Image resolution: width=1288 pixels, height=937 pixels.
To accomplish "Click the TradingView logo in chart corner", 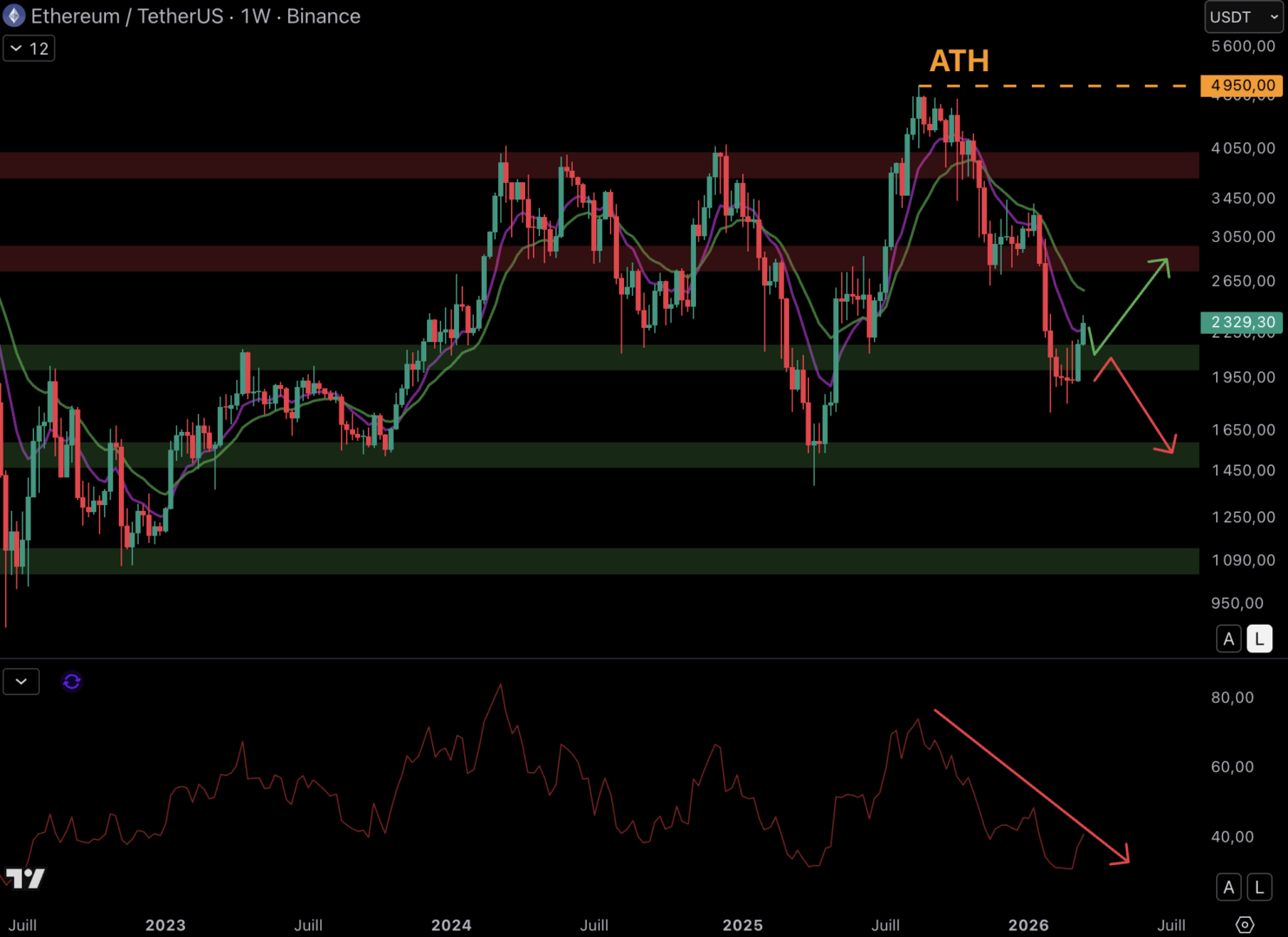I will point(25,879).
